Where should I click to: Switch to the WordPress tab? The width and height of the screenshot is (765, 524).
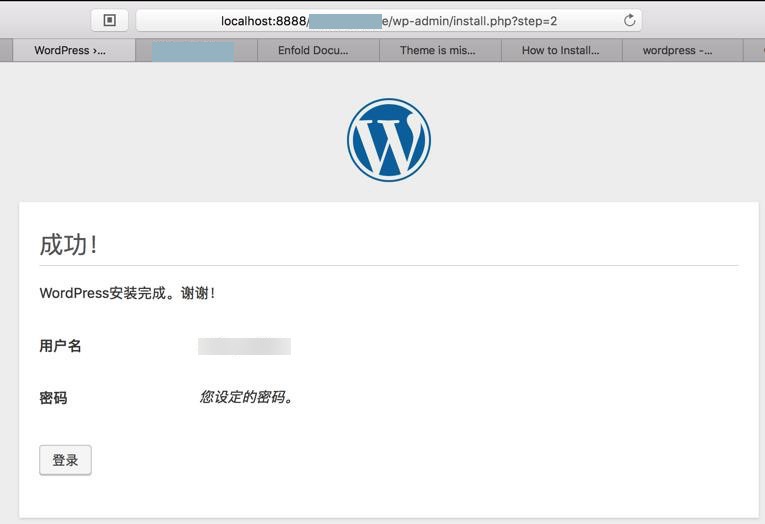coord(74,50)
